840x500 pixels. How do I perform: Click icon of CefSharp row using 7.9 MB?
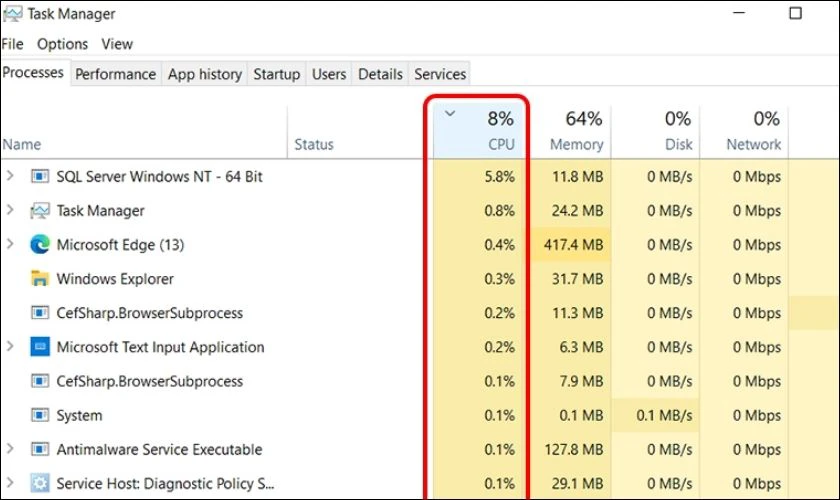[x=40, y=381]
